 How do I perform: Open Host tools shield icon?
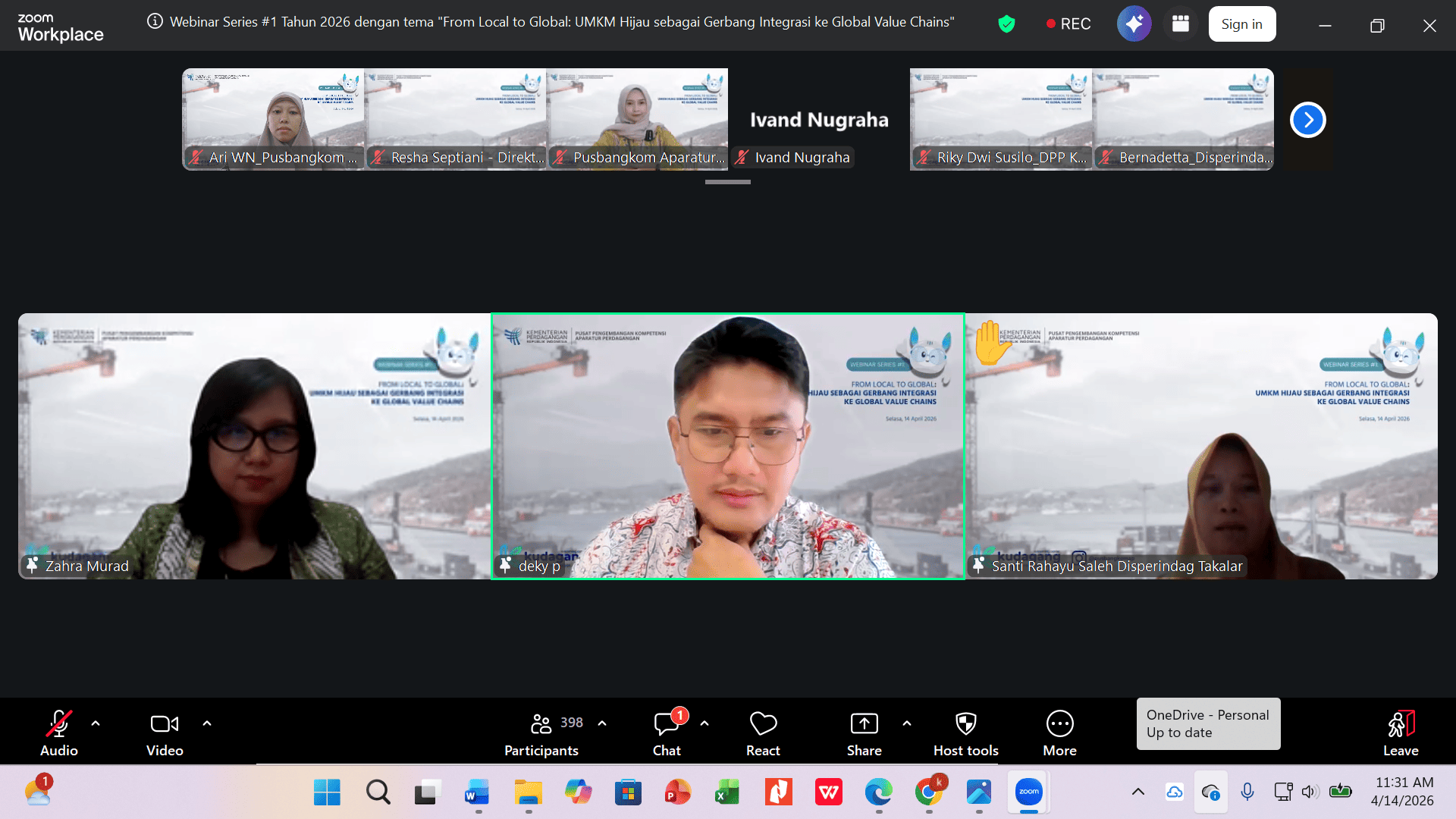tap(965, 733)
